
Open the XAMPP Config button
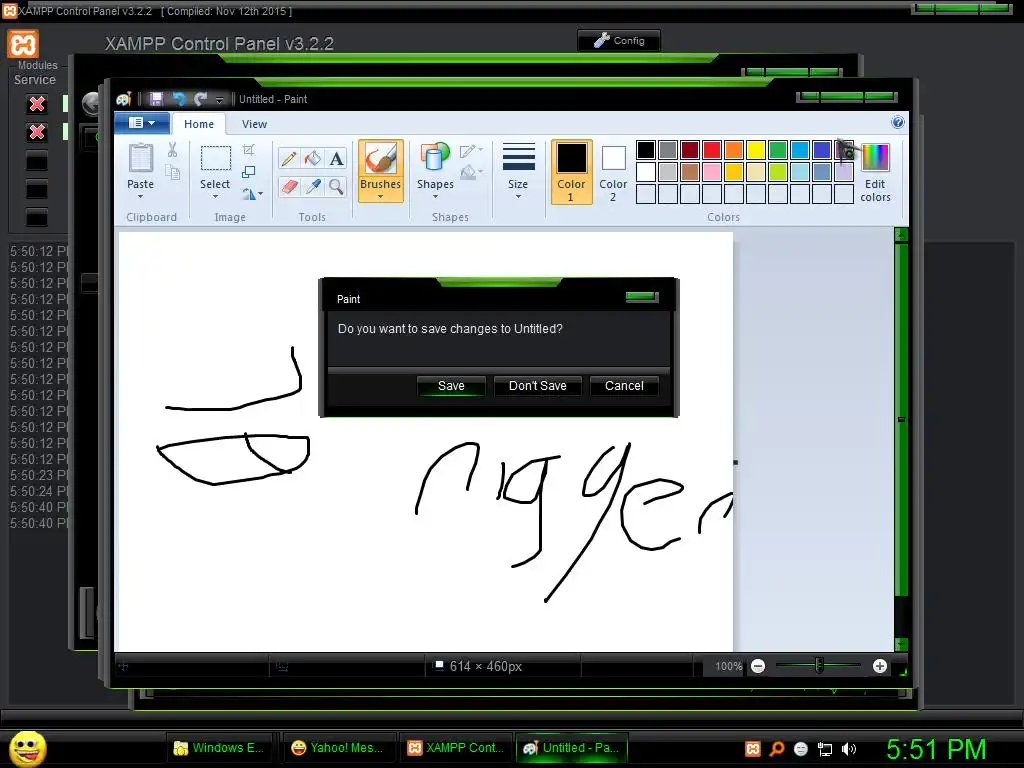pyautogui.click(x=618, y=40)
